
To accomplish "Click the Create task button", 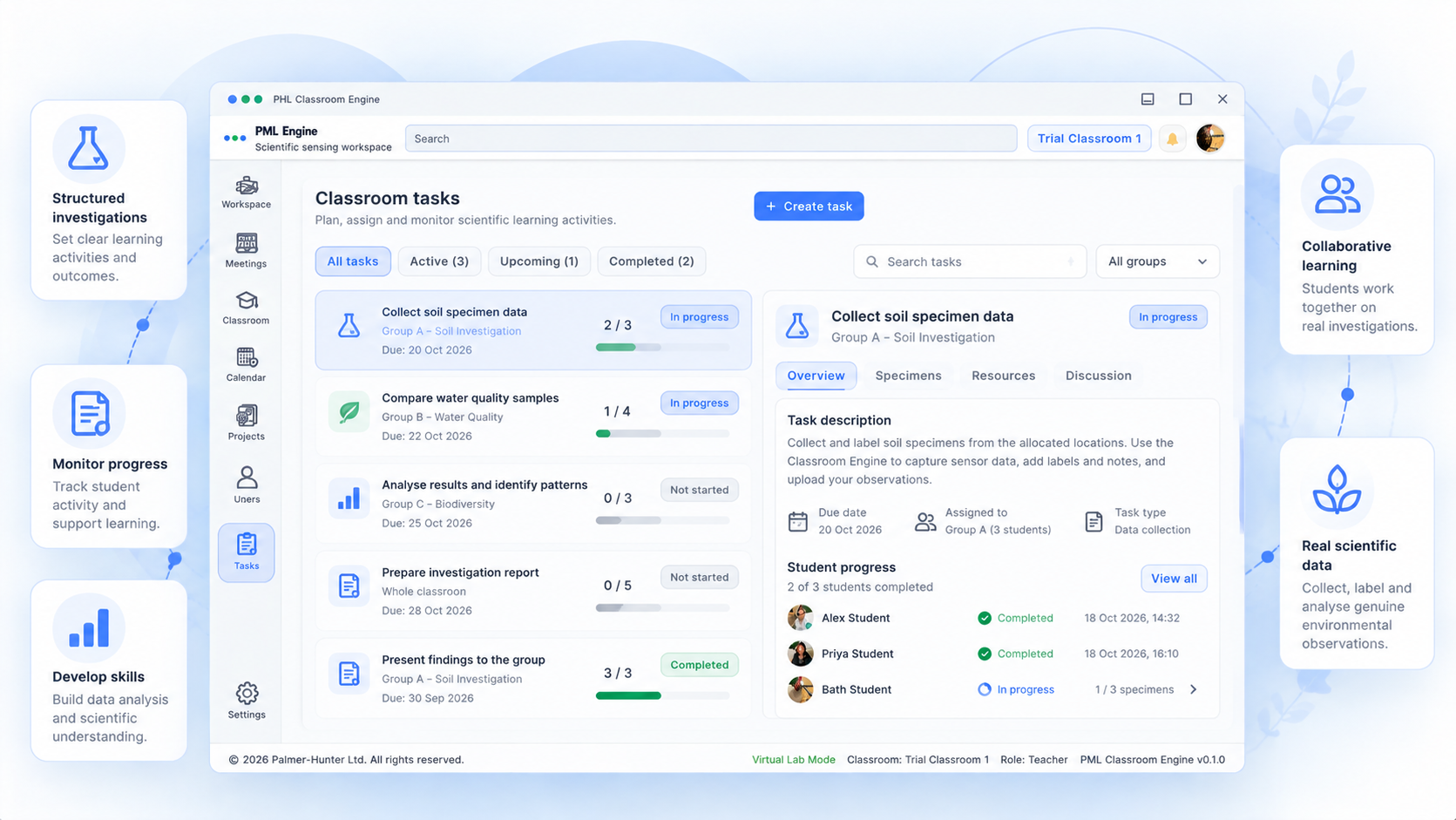I will [x=809, y=207].
